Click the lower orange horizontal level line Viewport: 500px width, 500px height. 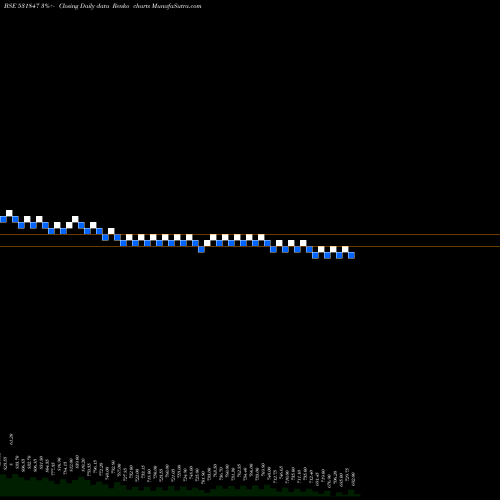pyautogui.click(x=250, y=247)
